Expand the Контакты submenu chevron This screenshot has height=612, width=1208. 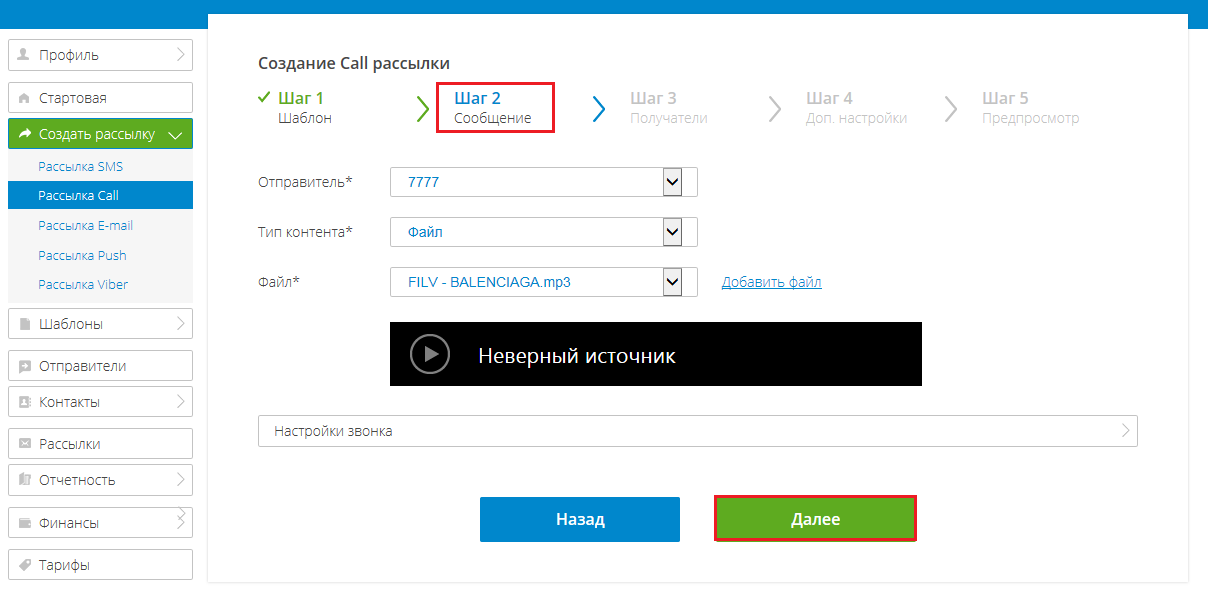pyautogui.click(x=181, y=402)
